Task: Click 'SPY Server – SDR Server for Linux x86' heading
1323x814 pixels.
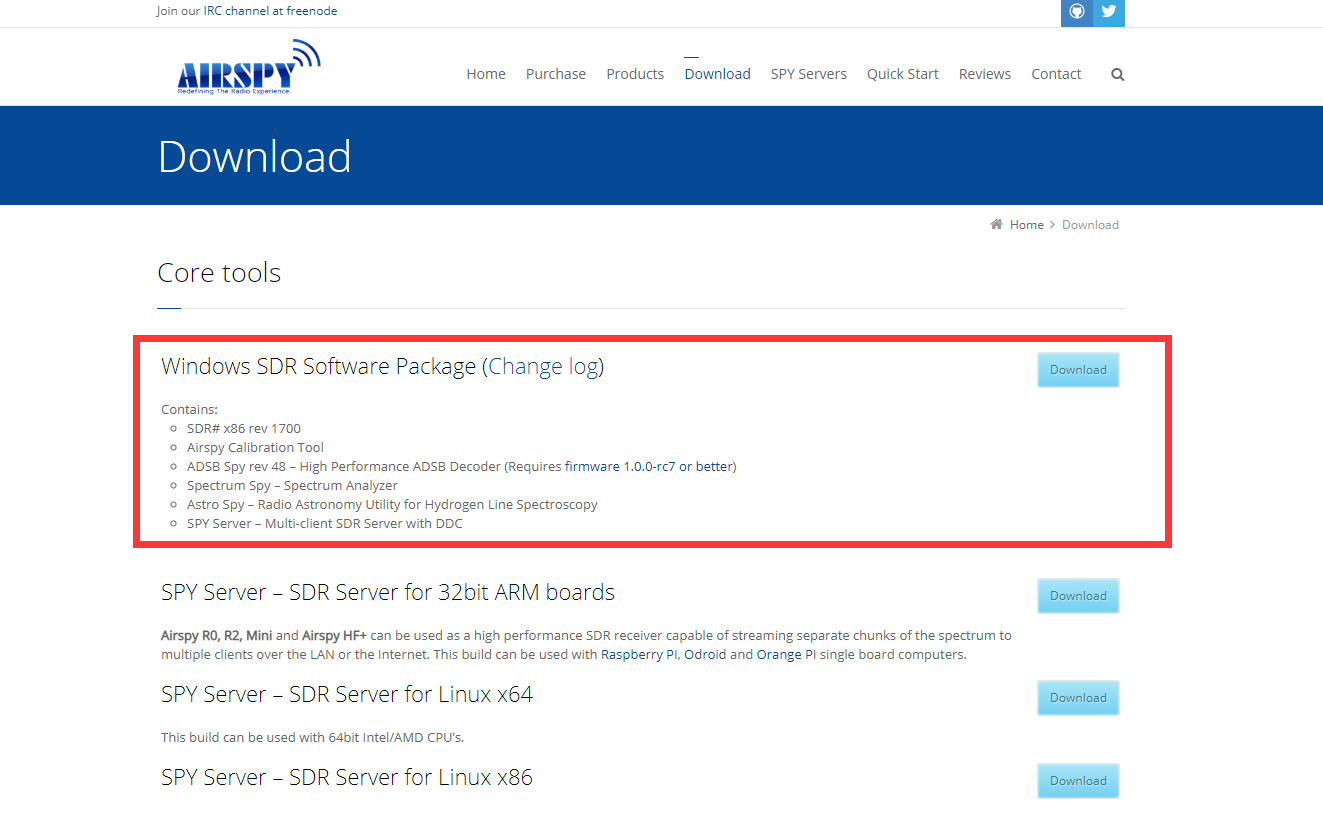Action: pos(347,777)
